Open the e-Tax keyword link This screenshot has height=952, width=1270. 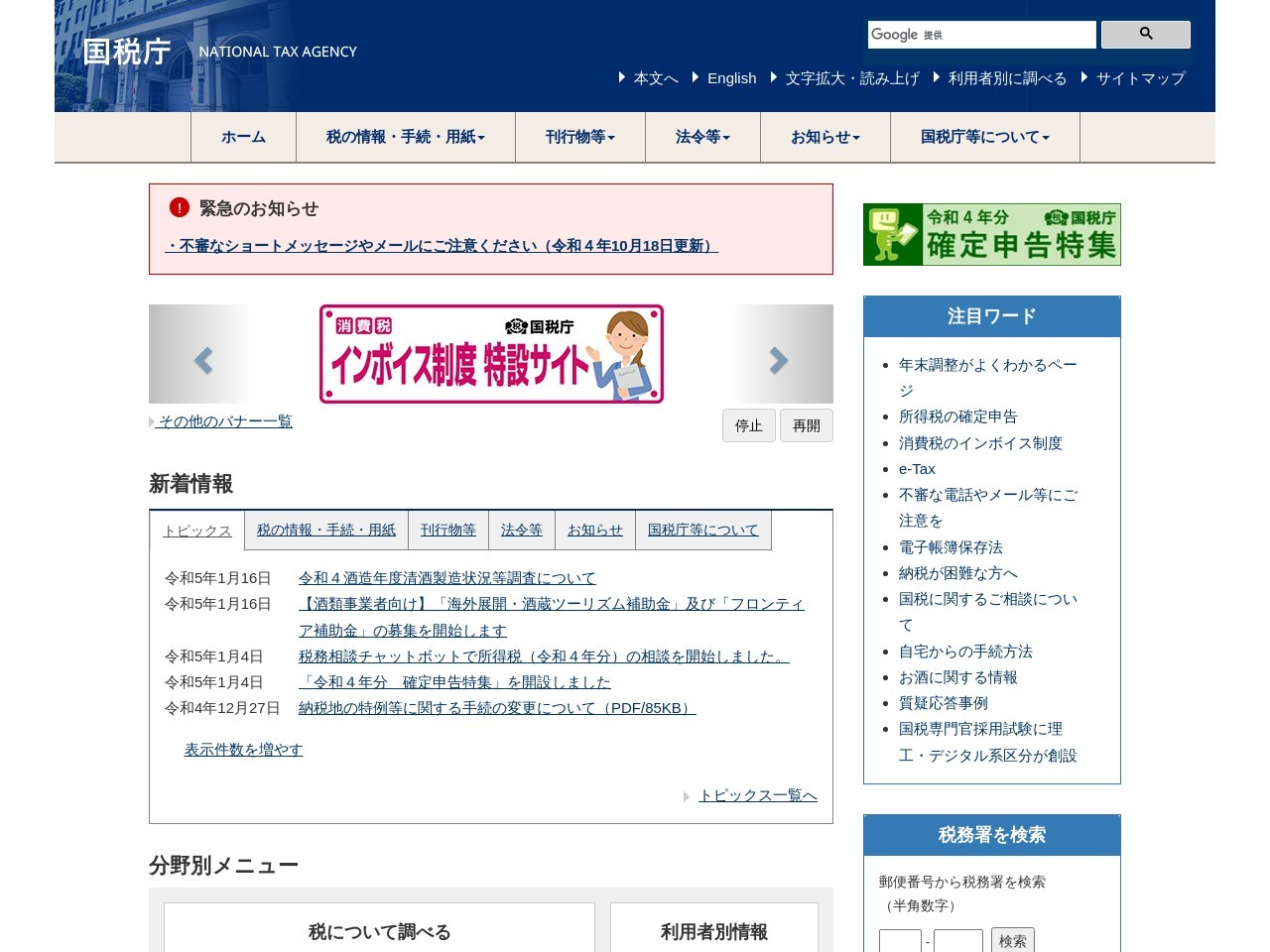[x=917, y=469]
